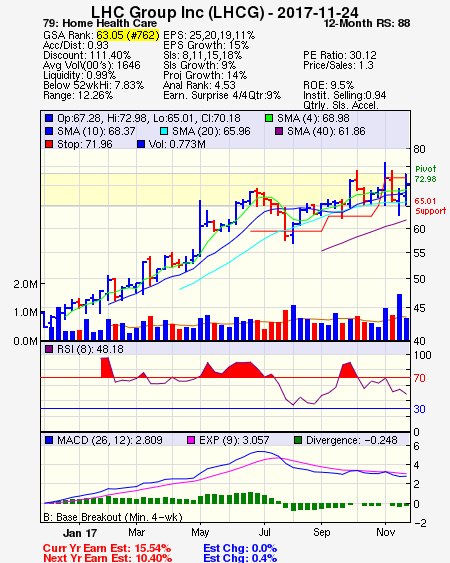Click the red Stop legend swatch
The image size is (450, 563).
[x=49, y=144]
